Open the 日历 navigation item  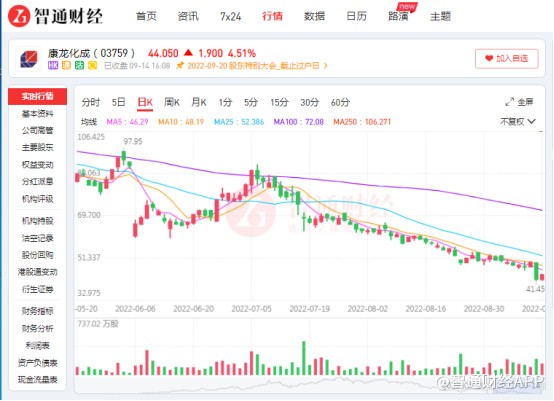tap(356, 16)
